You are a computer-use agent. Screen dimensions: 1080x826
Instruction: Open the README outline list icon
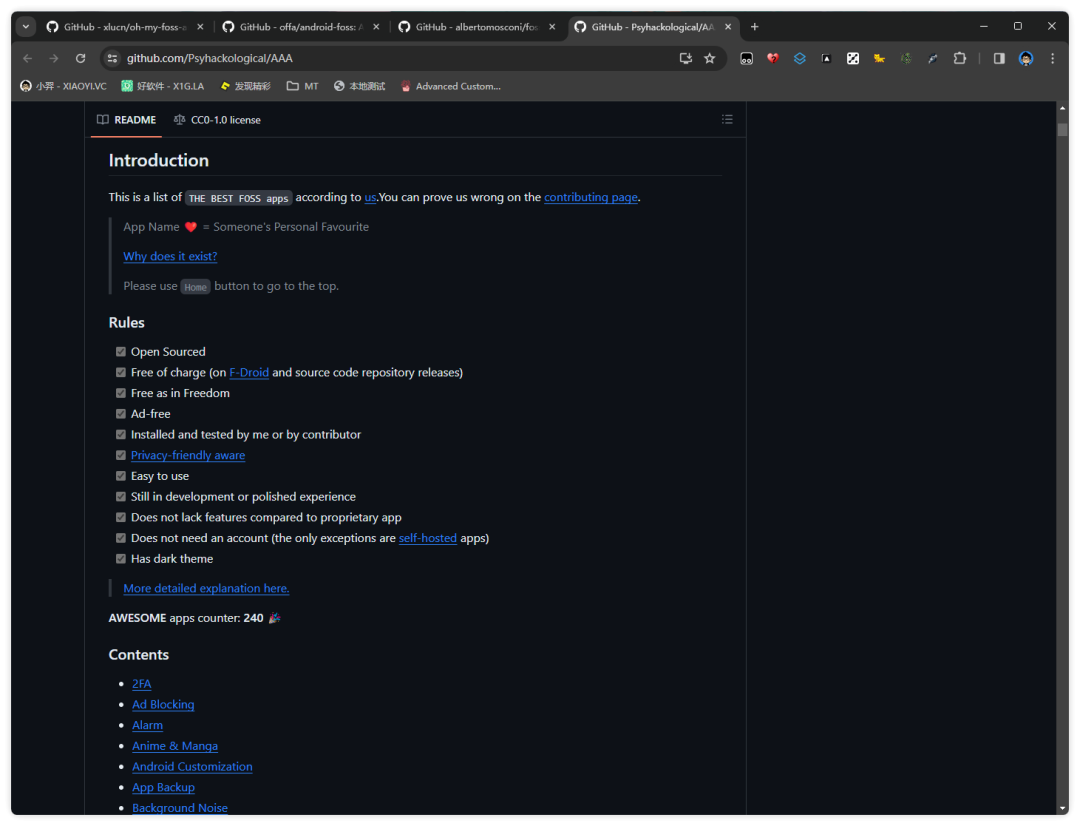(727, 120)
